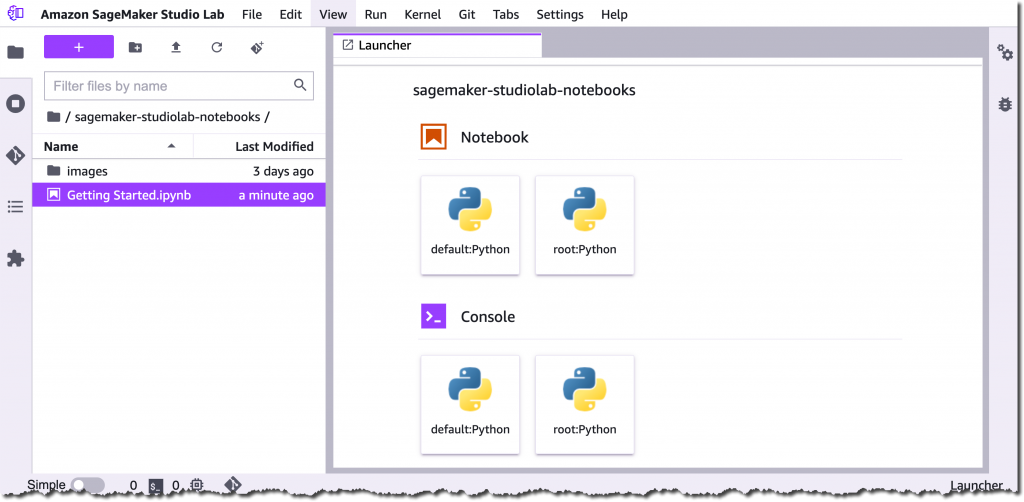Click the Git clone repository icon
This screenshot has width=1024, height=502.
point(257,47)
